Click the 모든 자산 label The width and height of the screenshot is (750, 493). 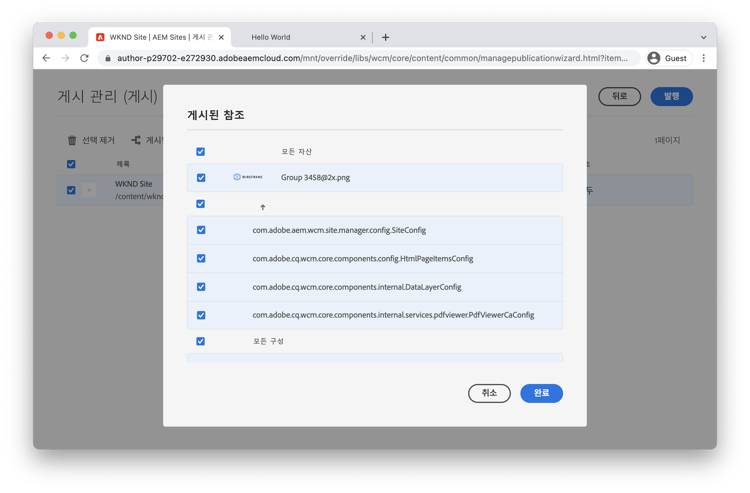[296, 152]
